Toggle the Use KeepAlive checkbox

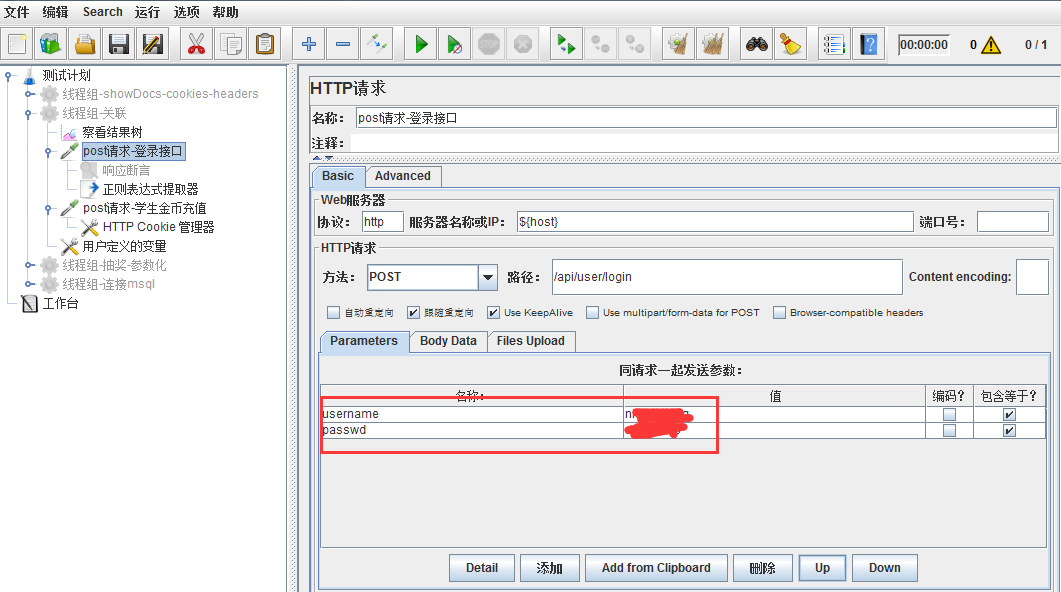tap(493, 313)
